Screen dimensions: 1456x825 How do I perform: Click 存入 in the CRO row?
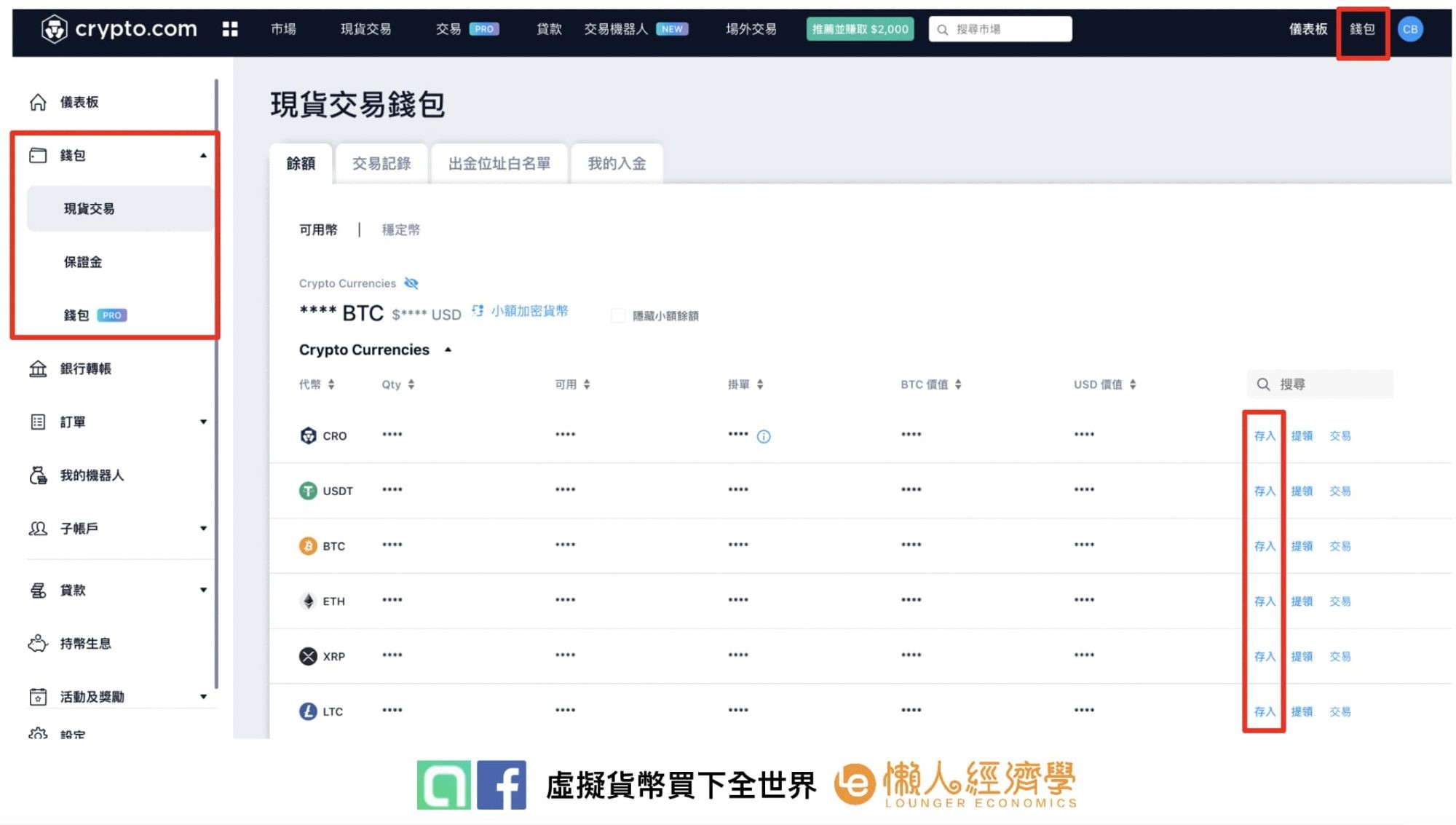coord(1265,435)
